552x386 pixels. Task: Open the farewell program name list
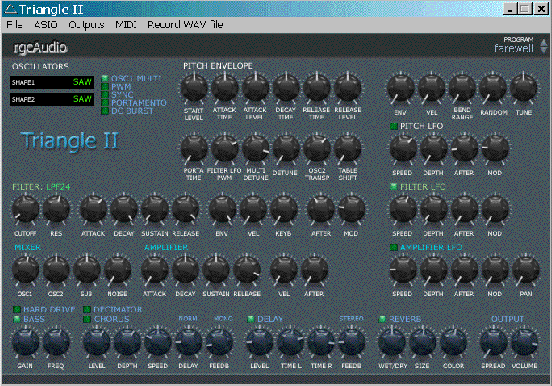(514, 48)
